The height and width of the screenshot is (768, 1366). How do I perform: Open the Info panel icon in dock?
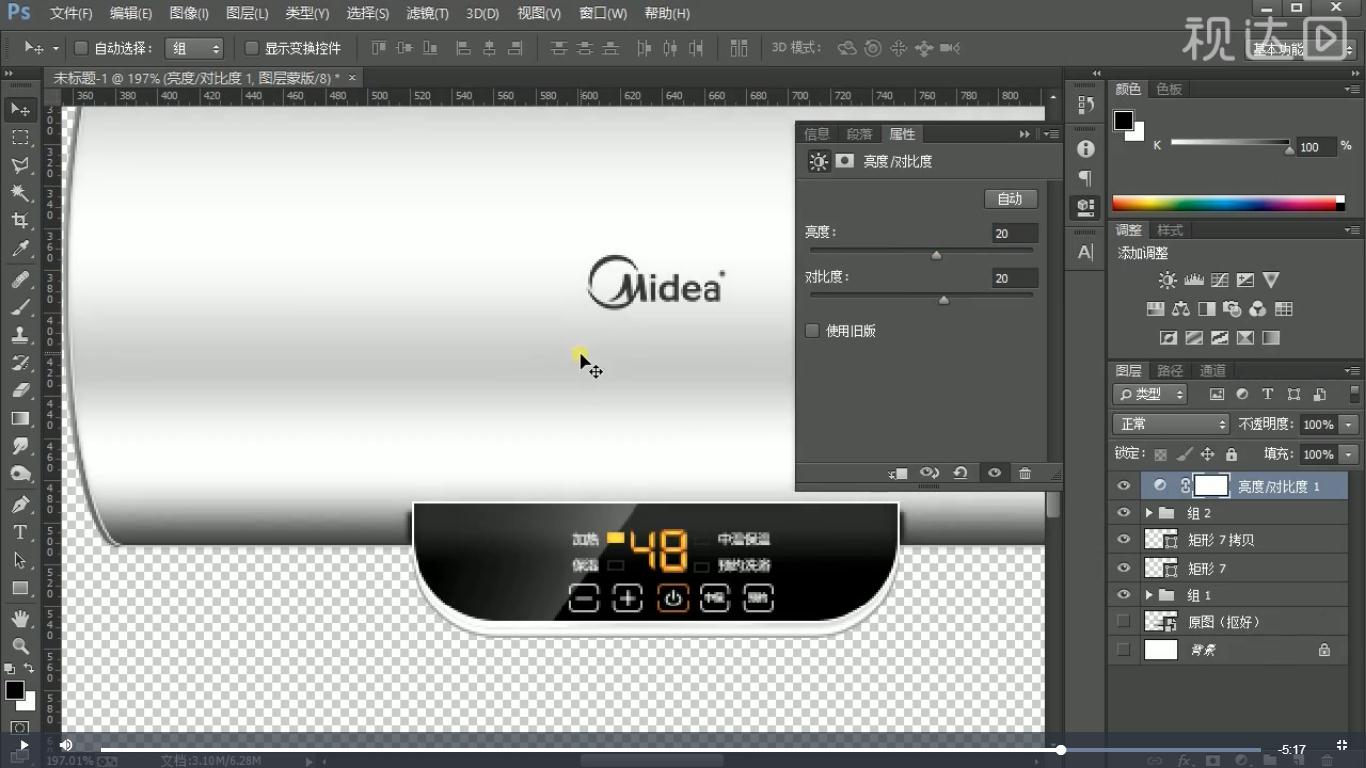coord(1085,149)
